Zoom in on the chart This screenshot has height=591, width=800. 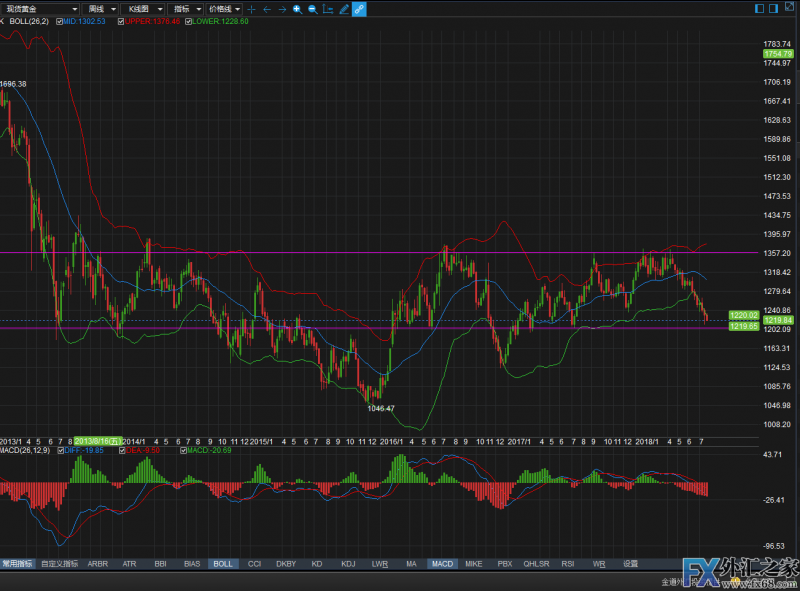297,8
